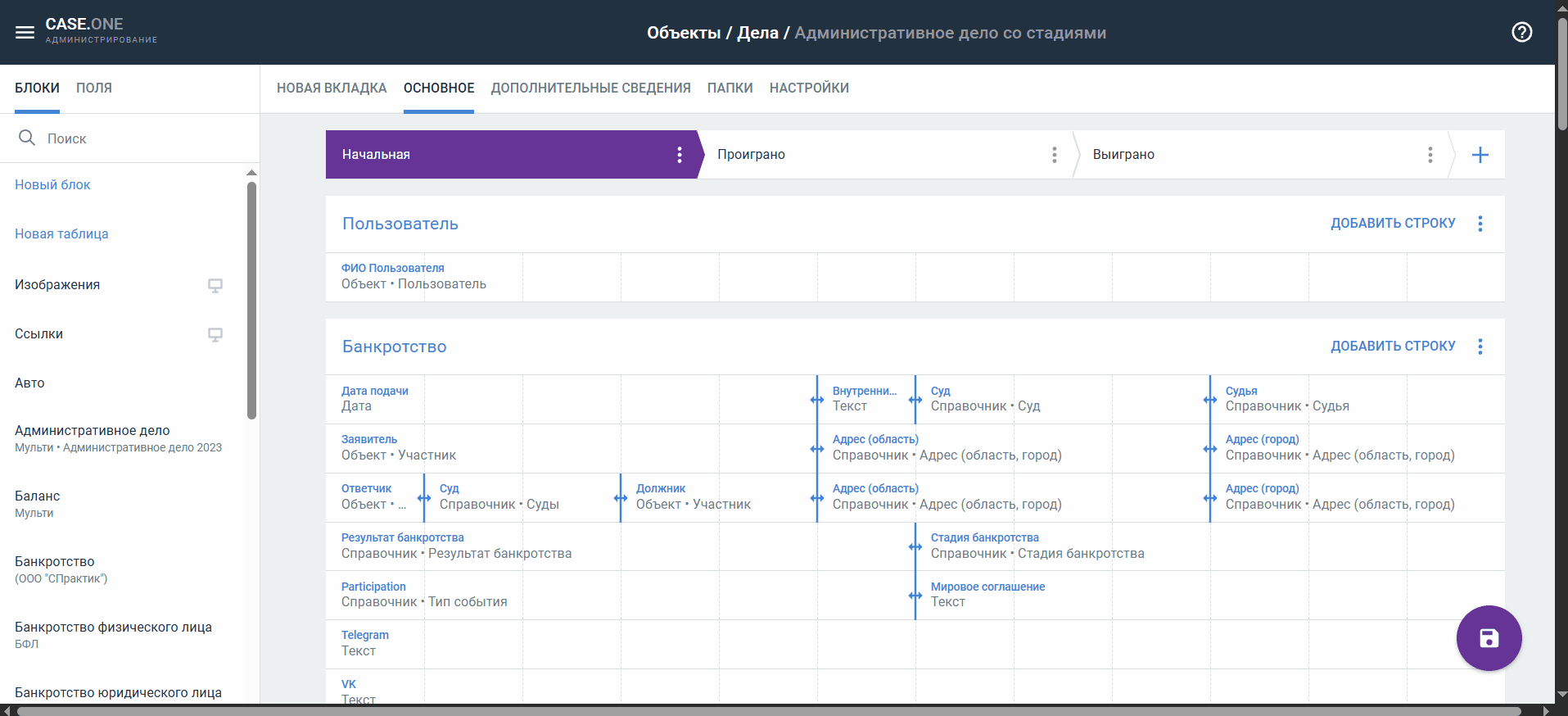Click the monitor icon next to Изображения

pyautogui.click(x=215, y=285)
